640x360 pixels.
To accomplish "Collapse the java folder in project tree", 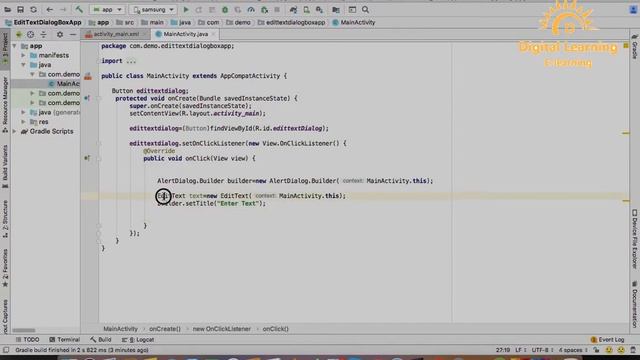I will tap(24, 65).
